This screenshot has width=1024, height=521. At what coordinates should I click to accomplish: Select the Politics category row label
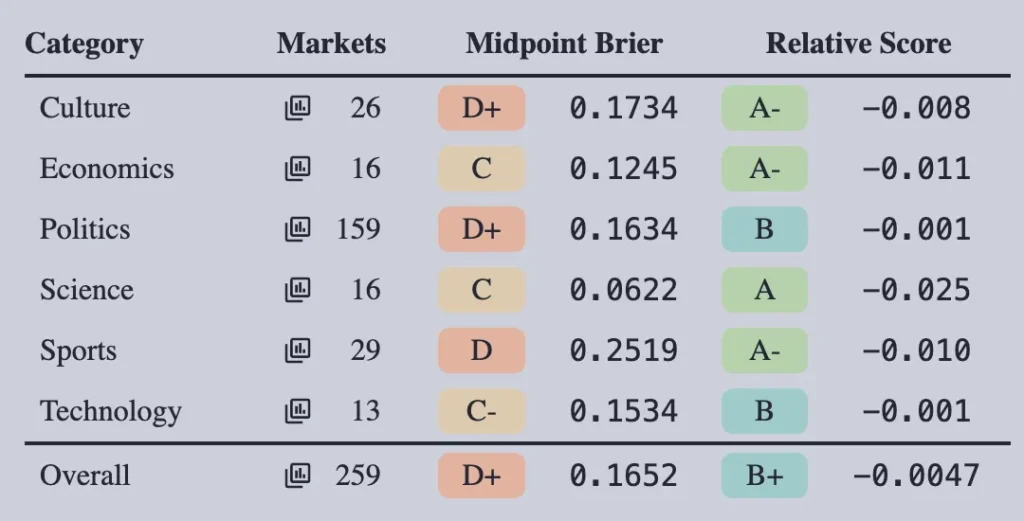pyautogui.click(x=85, y=229)
